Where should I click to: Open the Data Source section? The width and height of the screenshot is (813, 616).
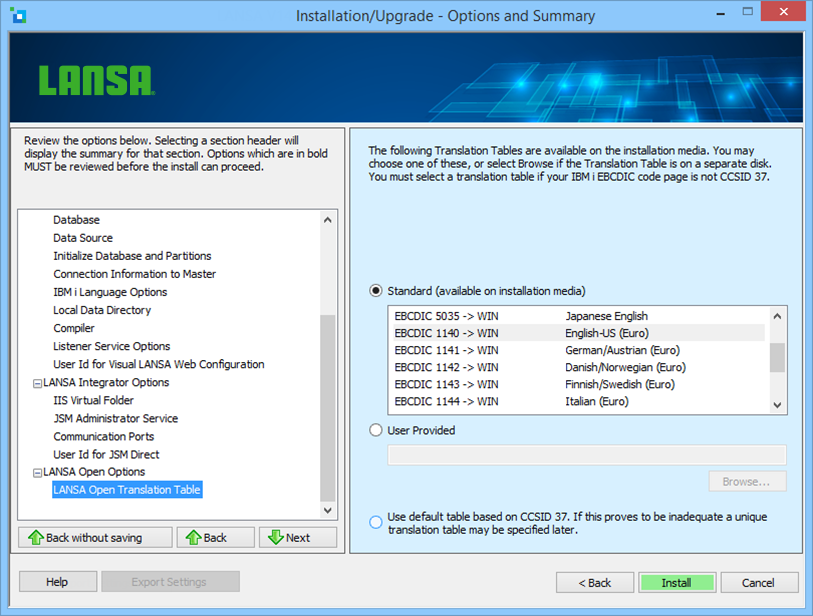tap(83, 238)
